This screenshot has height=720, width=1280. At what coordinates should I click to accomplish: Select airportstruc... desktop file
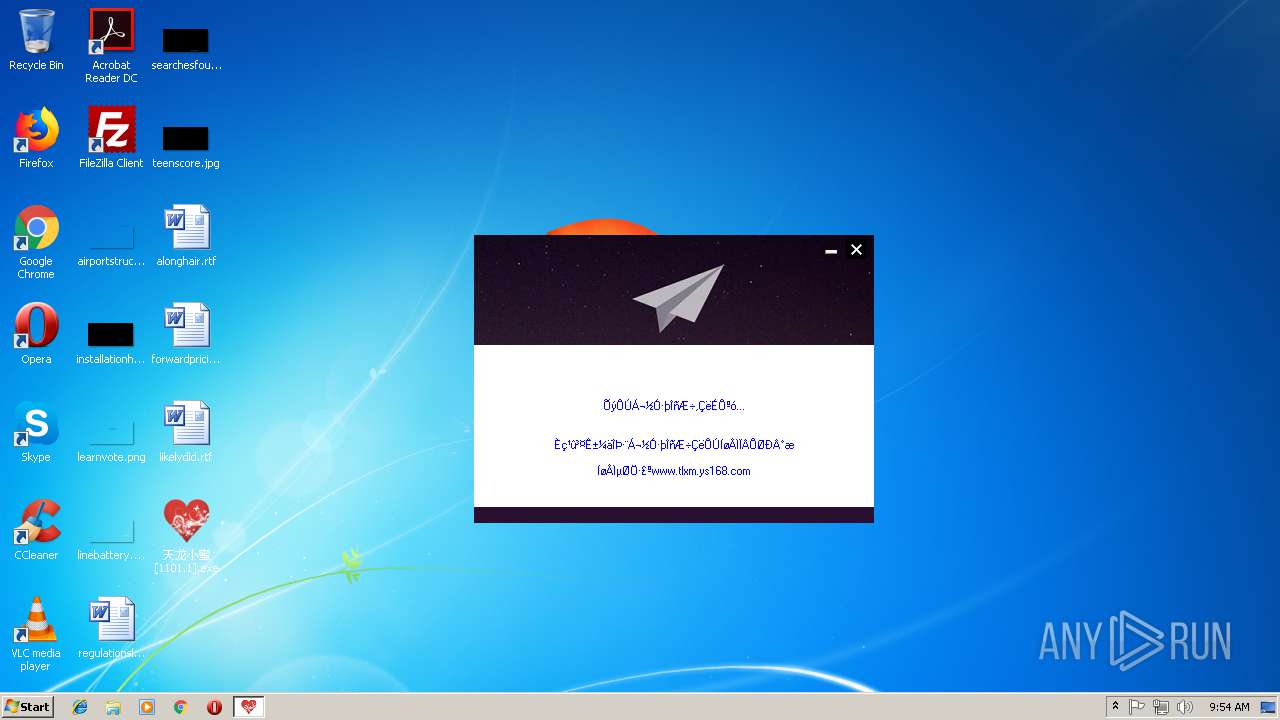[111, 246]
